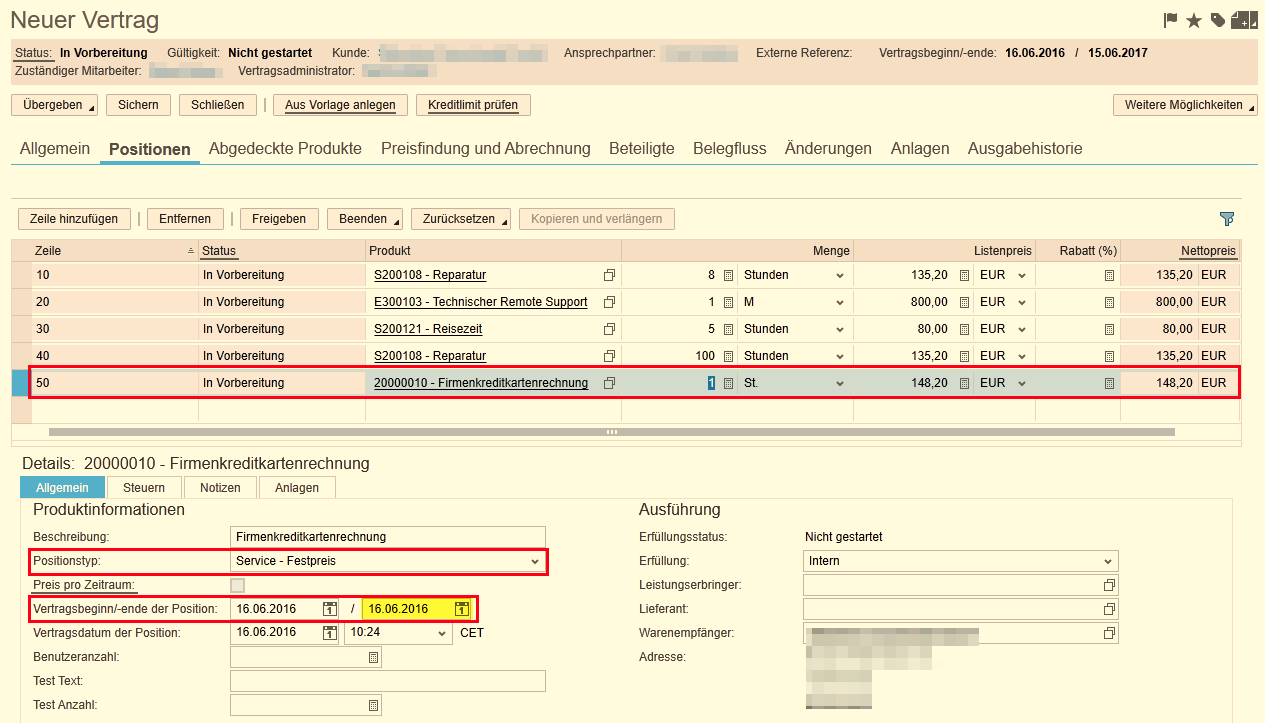Select row 50 using its row selector

tap(20, 383)
